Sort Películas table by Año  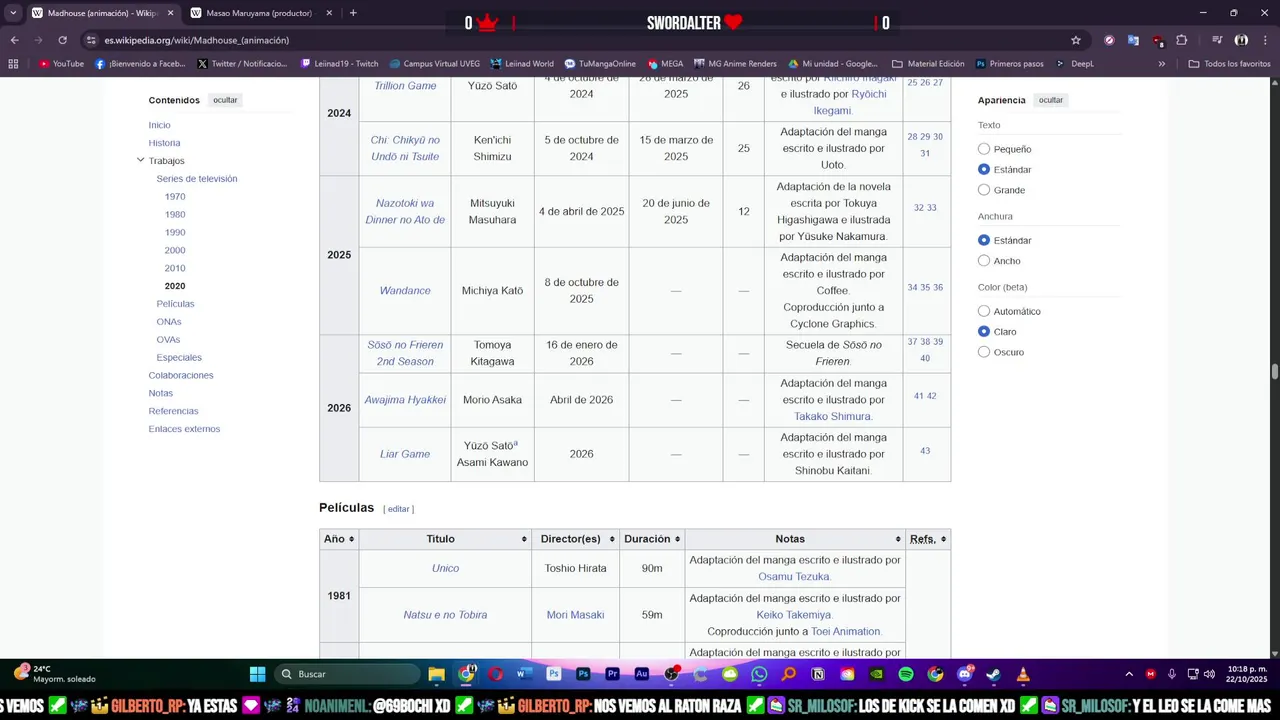339,539
